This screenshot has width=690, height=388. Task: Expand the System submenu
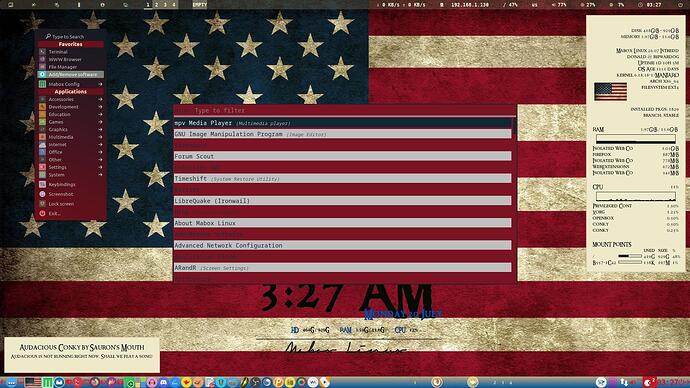(70, 175)
